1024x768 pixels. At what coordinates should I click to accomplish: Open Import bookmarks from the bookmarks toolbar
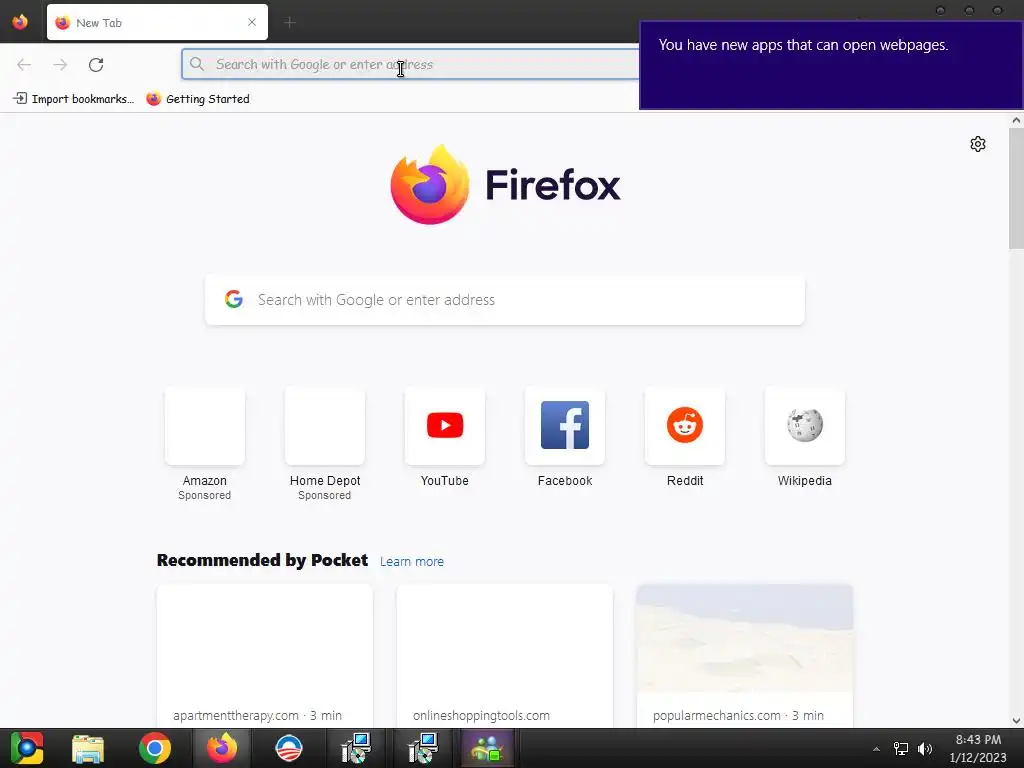73,99
